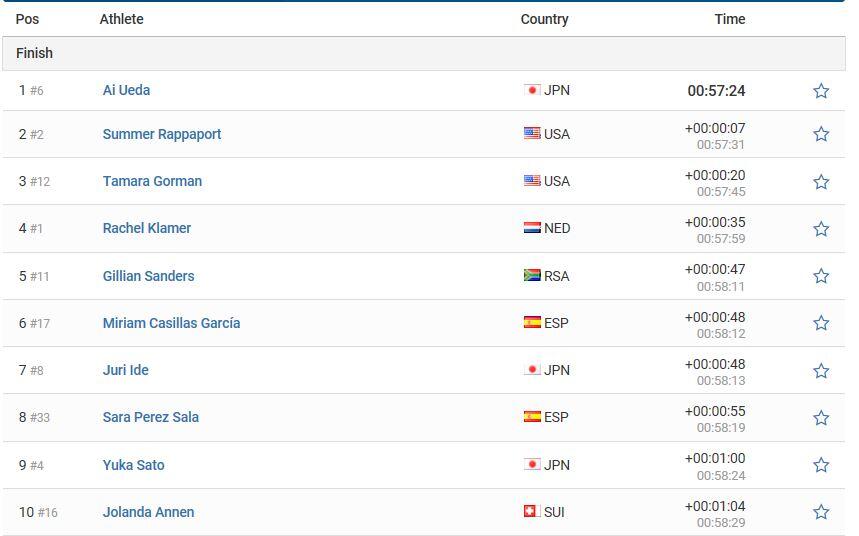
Task: Sort by the Time column header
Action: tap(730, 19)
